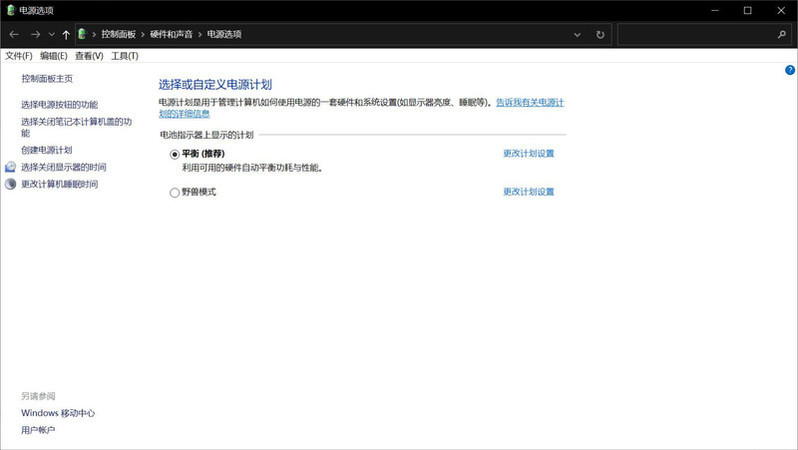This screenshot has width=798, height=450.
Task: Select the 野兽模式 power plan
Action: click(x=175, y=192)
